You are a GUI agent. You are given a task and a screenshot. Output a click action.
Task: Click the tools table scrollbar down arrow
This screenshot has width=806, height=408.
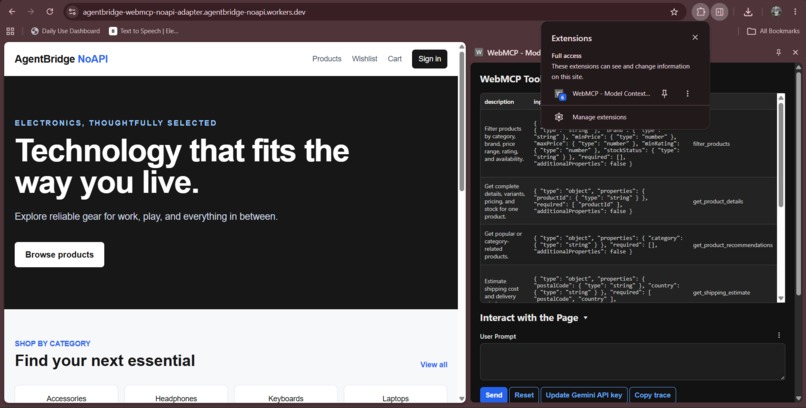pos(781,299)
